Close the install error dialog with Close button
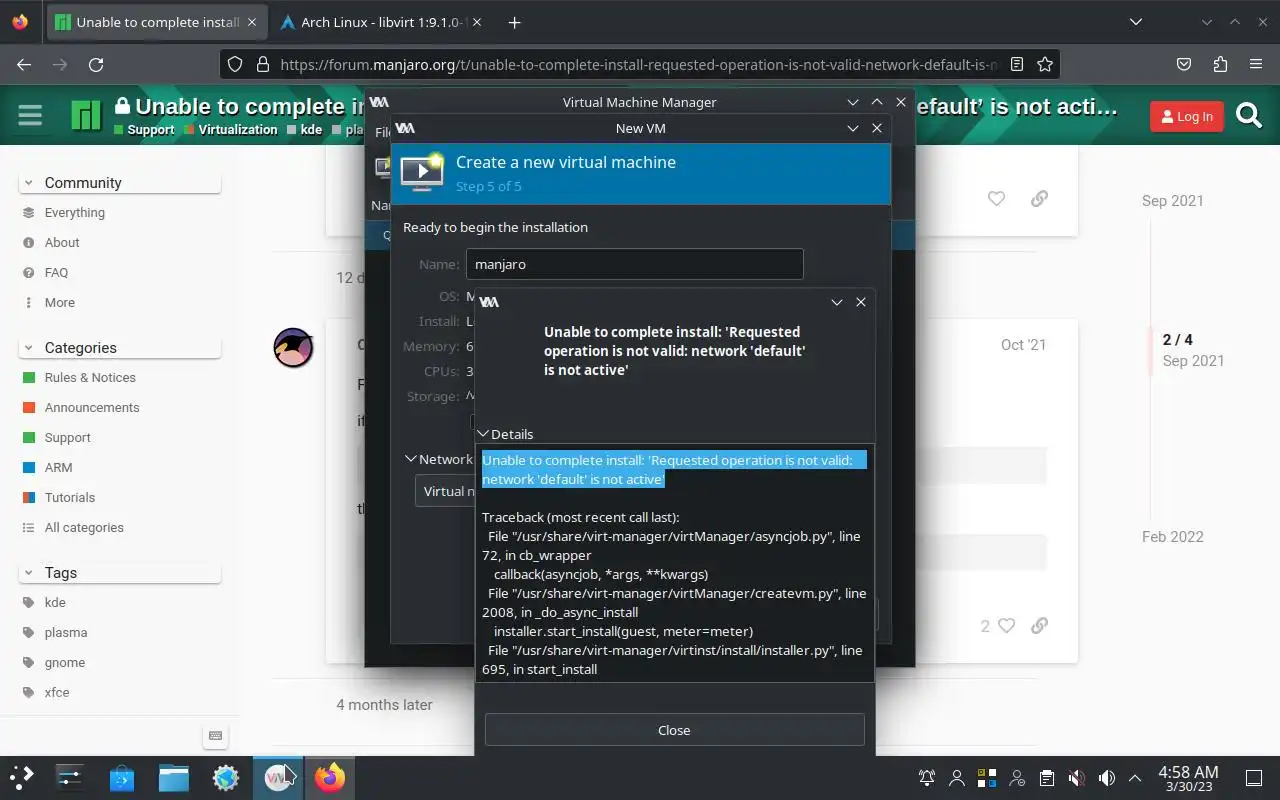Screen dimensions: 1280x800 coord(674,730)
